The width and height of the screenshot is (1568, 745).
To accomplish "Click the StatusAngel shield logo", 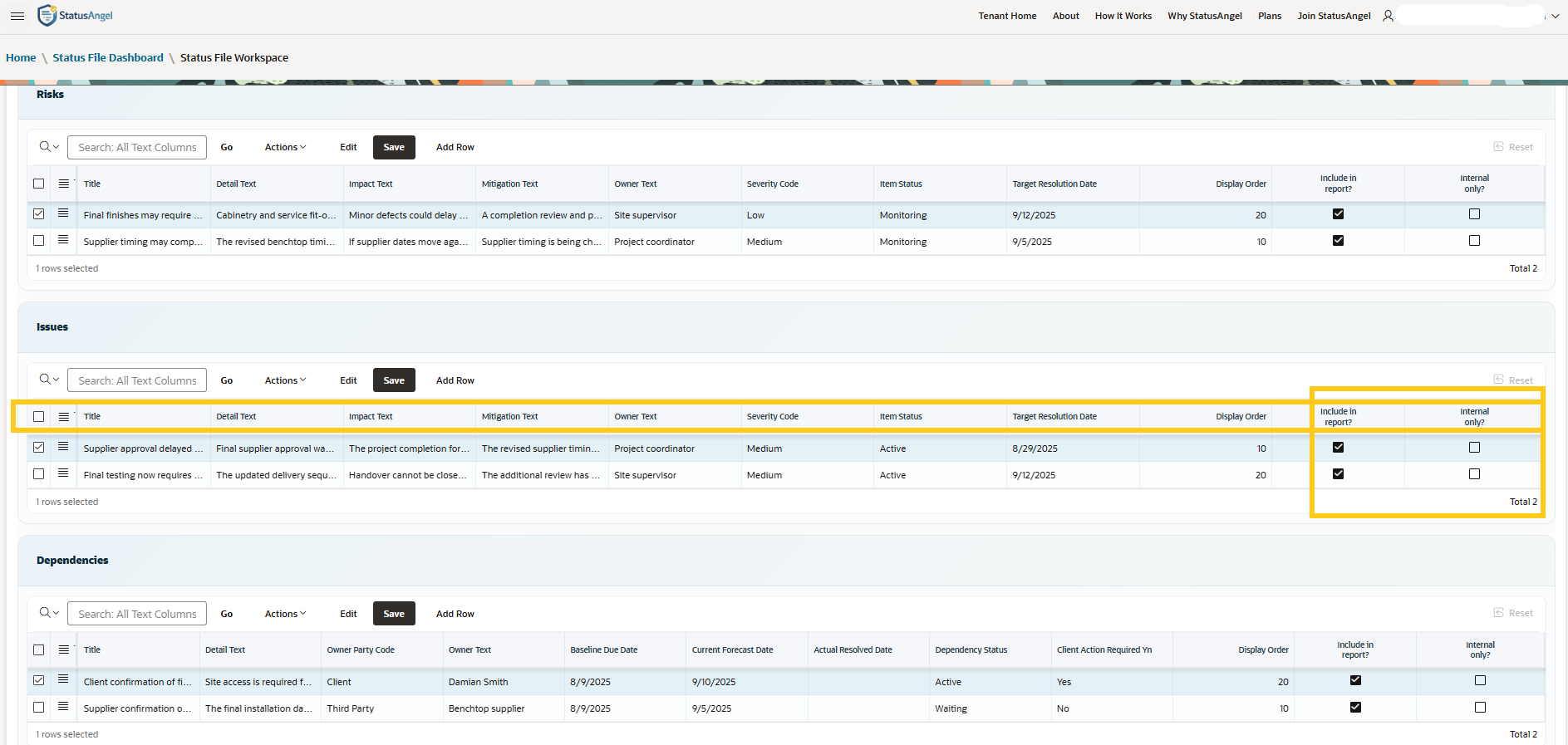I will [47, 16].
